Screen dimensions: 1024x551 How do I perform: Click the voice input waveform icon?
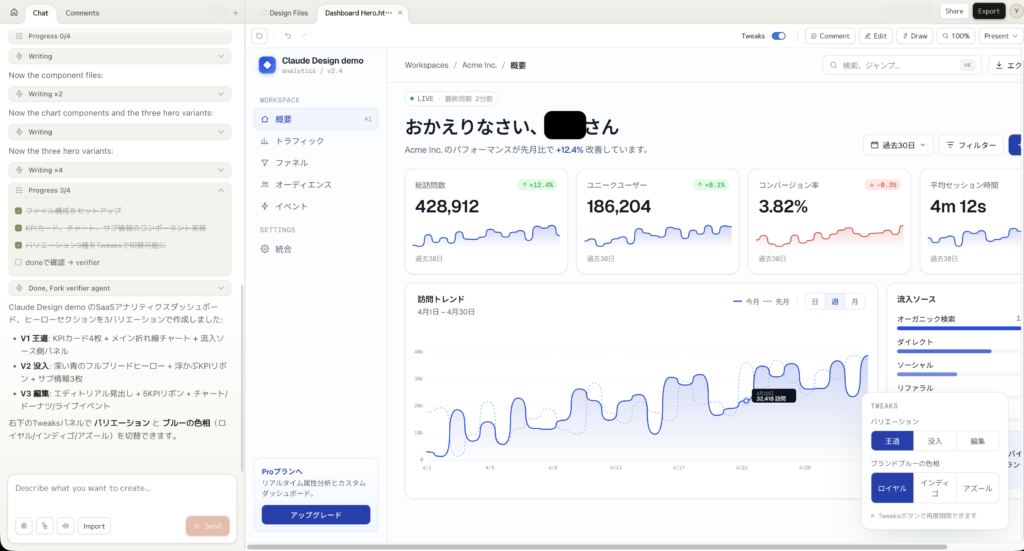click(65, 526)
